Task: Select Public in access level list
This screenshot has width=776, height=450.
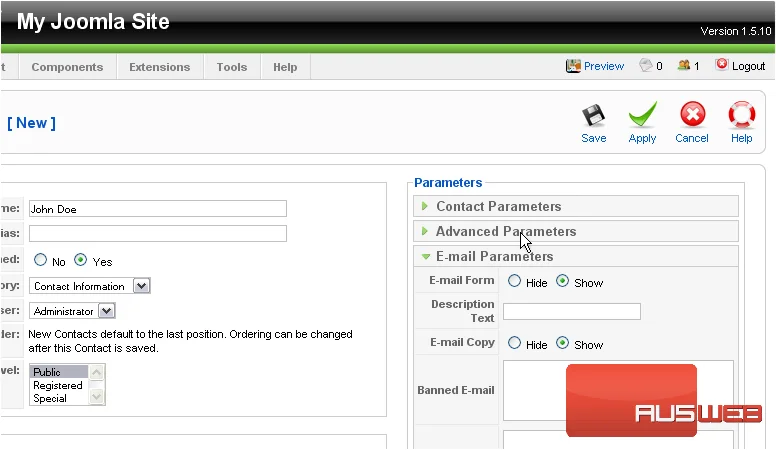Action: coord(58,372)
